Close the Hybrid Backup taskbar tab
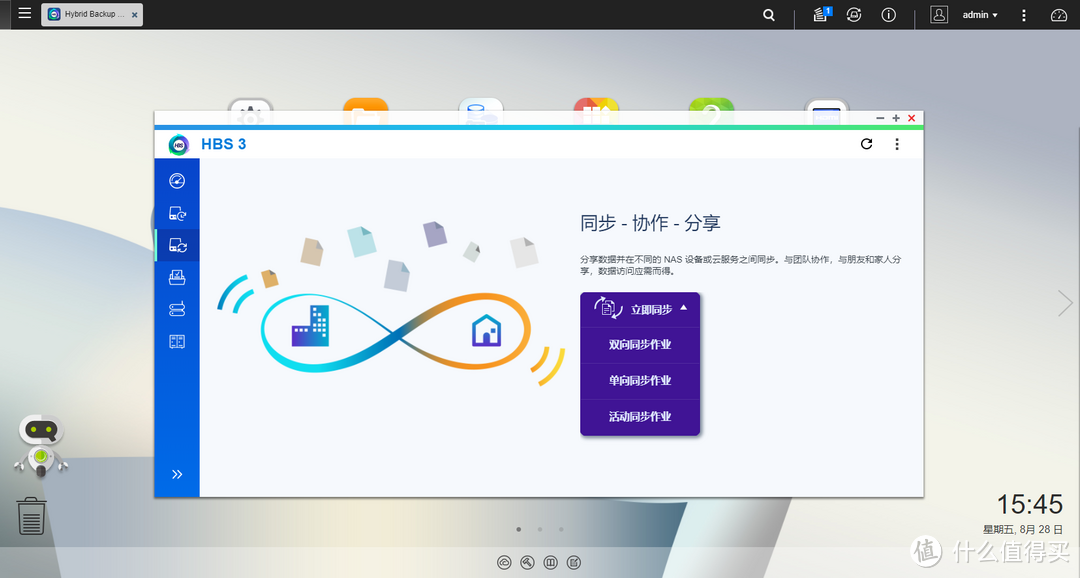The image size is (1080, 578). [134, 14]
